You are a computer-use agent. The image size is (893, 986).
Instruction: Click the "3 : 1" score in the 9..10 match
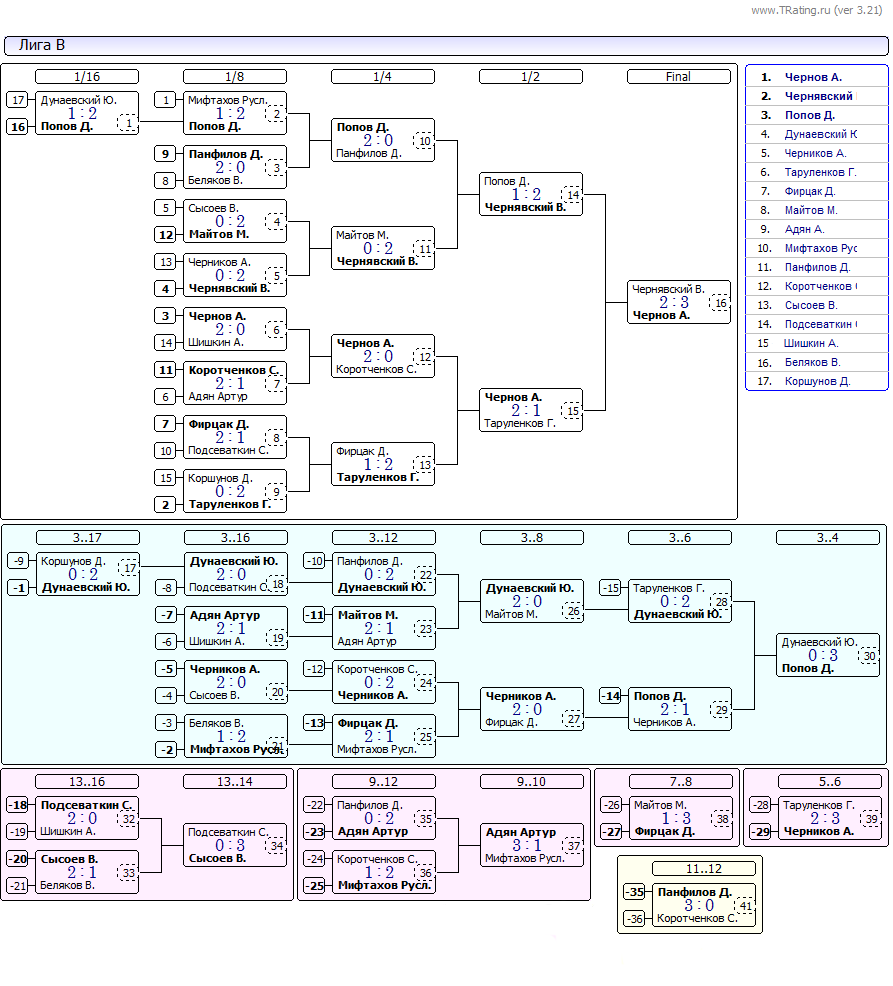pos(527,846)
